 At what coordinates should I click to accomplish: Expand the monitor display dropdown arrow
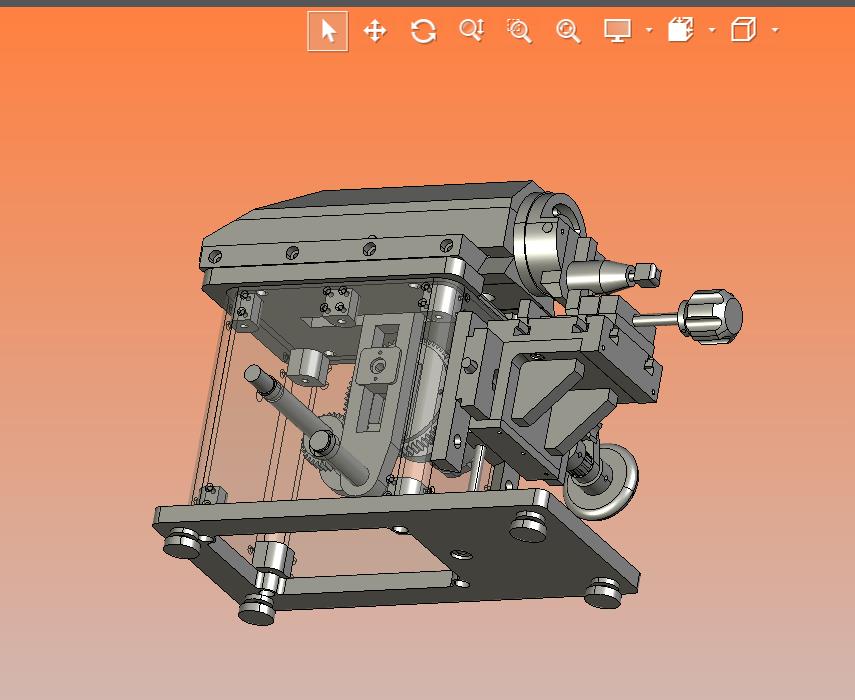click(649, 30)
